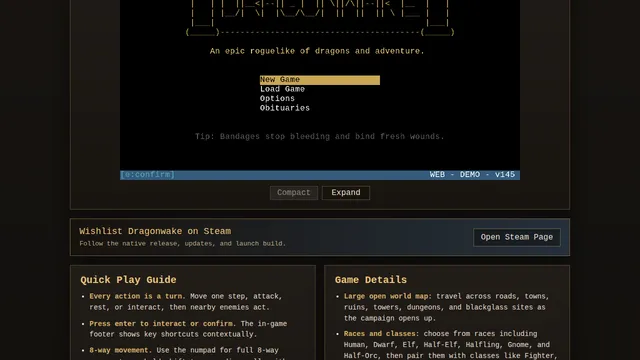This screenshot has width=640, height=360.
Task: Click the Quick Play Guide heading
Action: point(128,280)
